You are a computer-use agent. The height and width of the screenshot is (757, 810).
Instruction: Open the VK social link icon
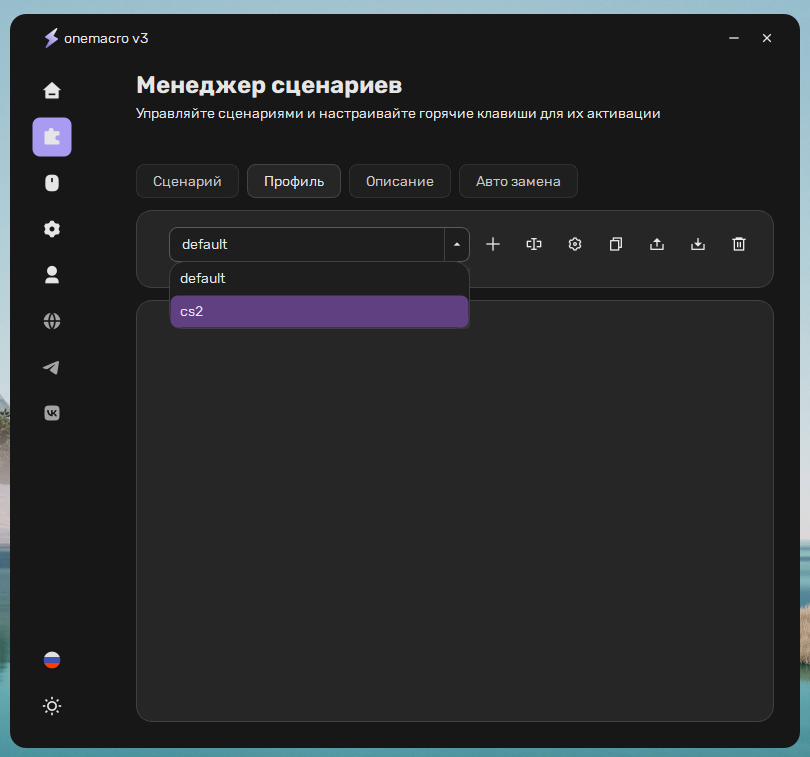click(x=52, y=413)
